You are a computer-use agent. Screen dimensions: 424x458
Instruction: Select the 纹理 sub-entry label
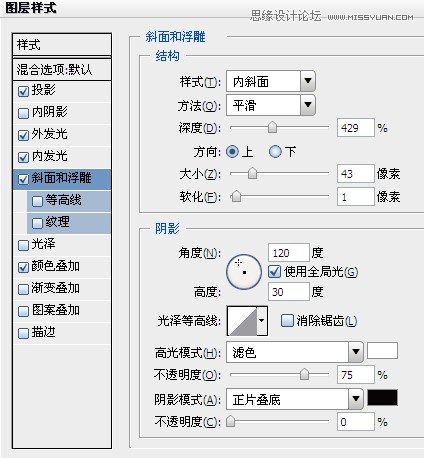tap(57, 222)
